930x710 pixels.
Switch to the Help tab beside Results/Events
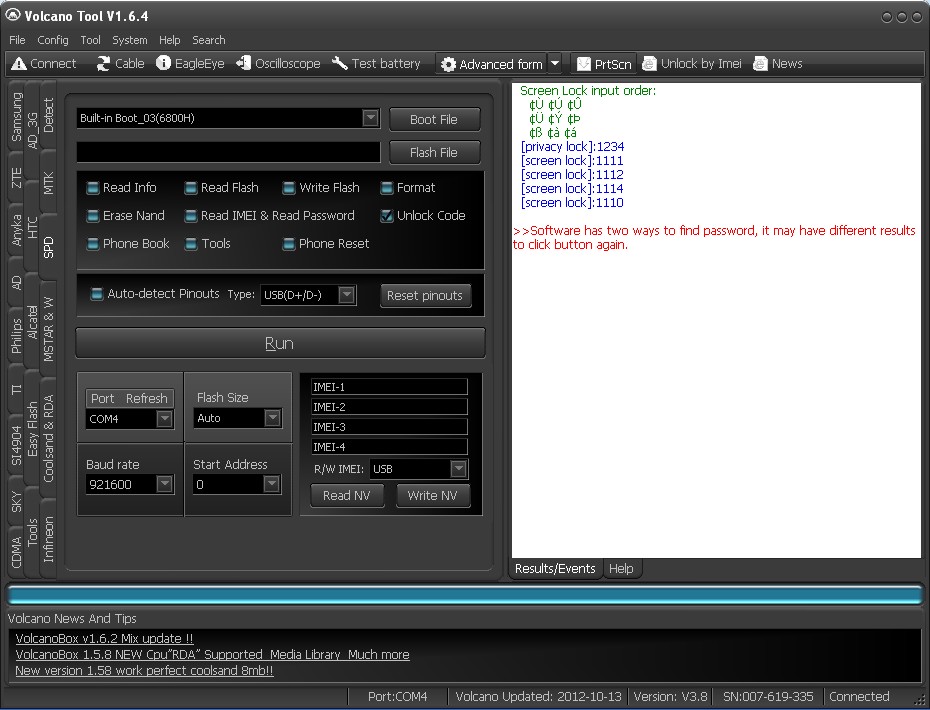pos(621,569)
